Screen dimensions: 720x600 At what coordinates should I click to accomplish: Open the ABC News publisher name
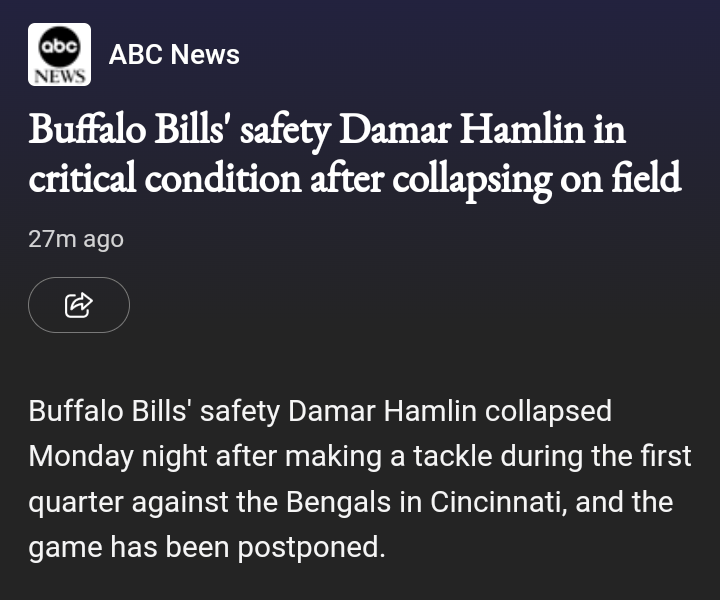(x=174, y=54)
